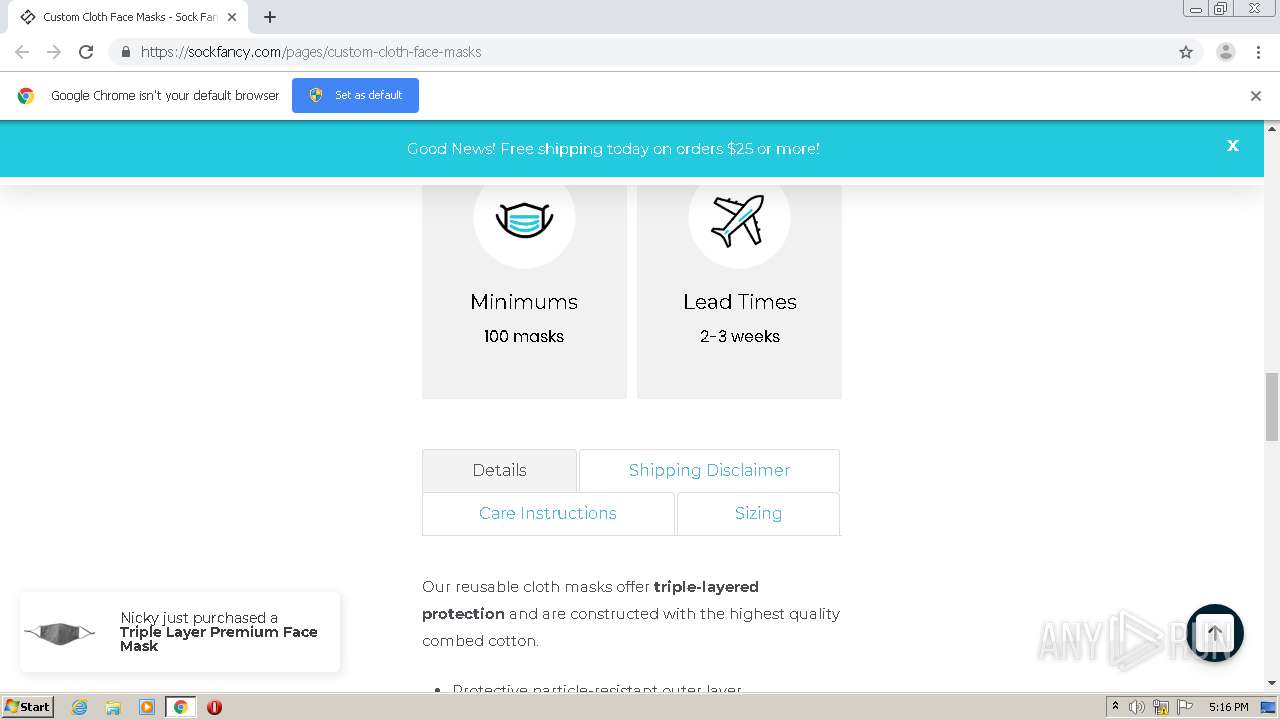Open a new tab with the plus icon
This screenshot has width=1280, height=720.
270,17
